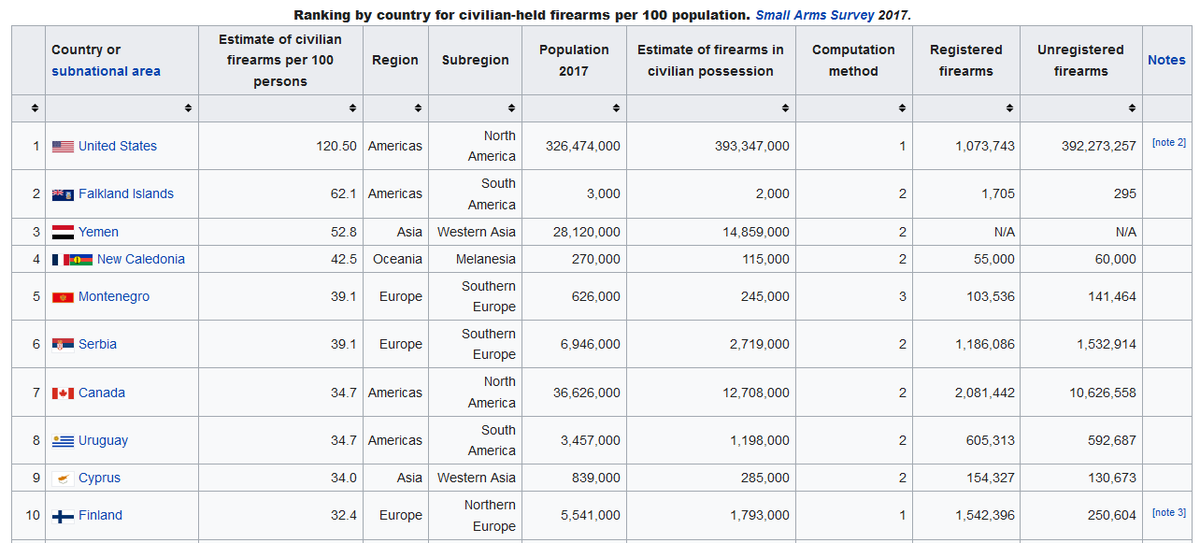This screenshot has width=1200, height=543.
Task: Sort by firearms in civilian possession column
Action: [784, 108]
